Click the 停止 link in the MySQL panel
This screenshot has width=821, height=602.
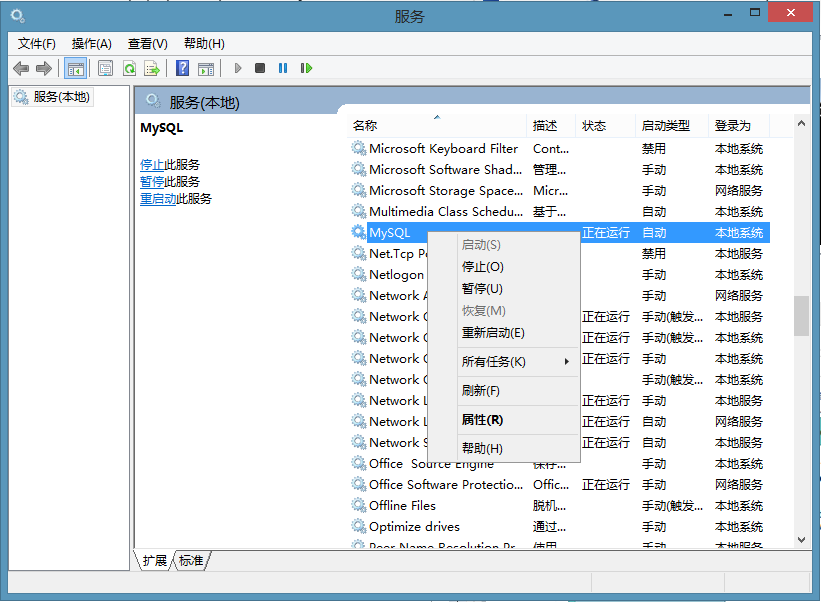152,165
